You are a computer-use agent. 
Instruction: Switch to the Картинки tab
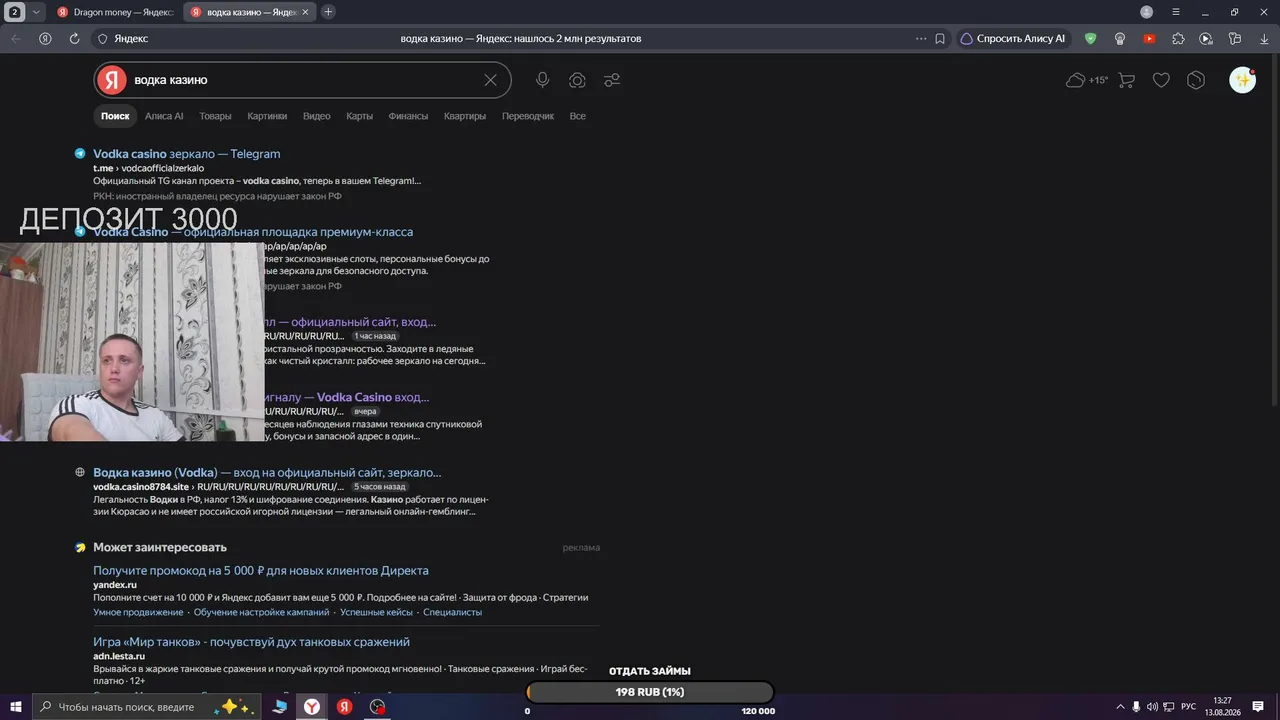click(267, 116)
